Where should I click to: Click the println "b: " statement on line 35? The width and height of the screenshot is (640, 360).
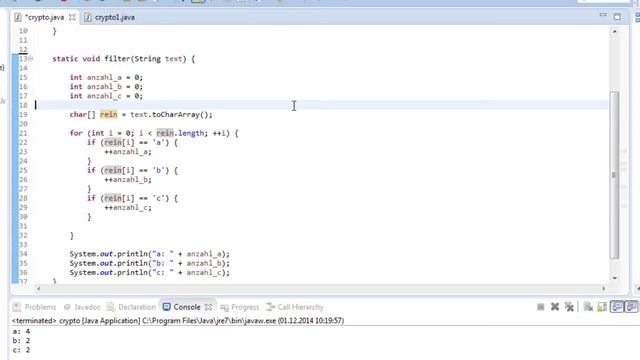150,263
